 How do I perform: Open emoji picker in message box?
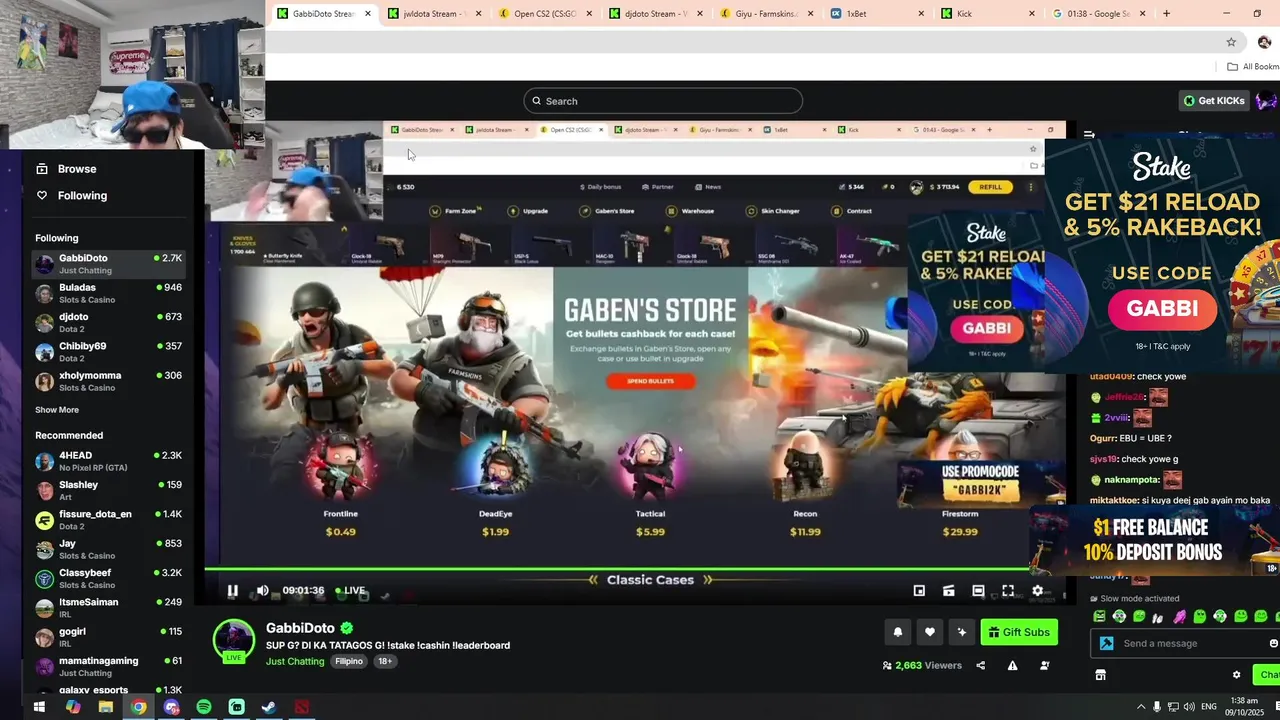(1273, 643)
